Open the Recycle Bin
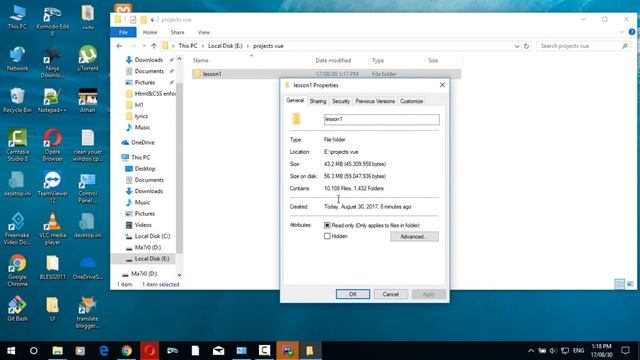Image resolution: width=640 pixels, height=360 pixels. tap(17, 100)
